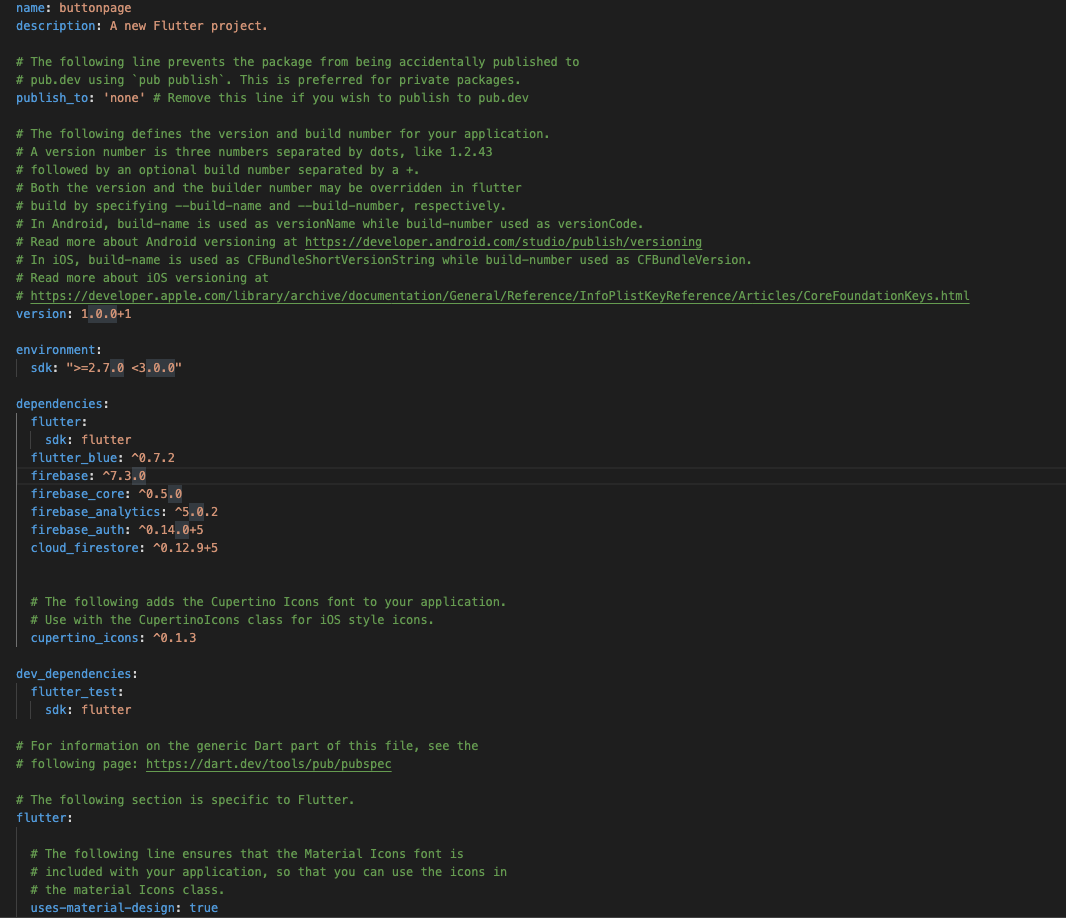This screenshot has height=918, width=1066.
Task: Click the '^5.0.2' firebase_analytics version
Action: pyautogui.click(x=196, y=512)
